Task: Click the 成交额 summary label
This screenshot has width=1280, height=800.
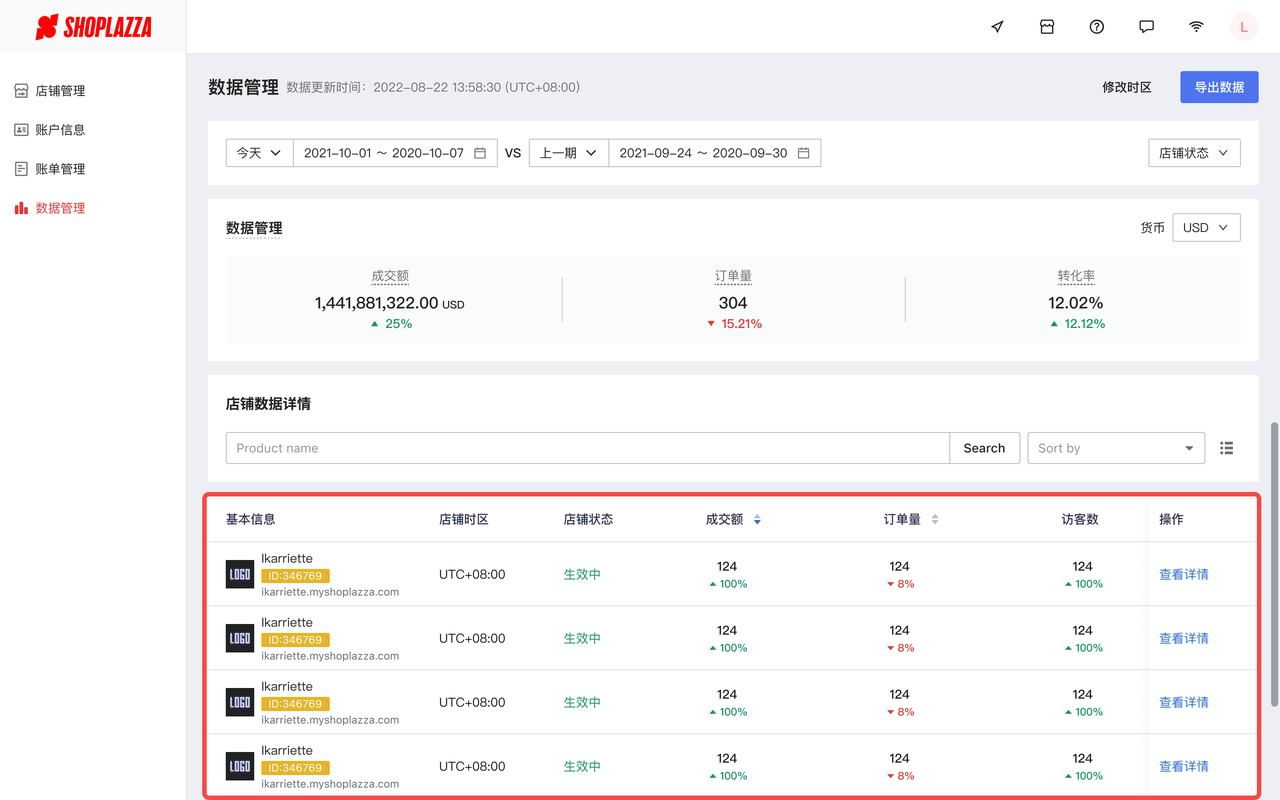Action: coord(390,277)
